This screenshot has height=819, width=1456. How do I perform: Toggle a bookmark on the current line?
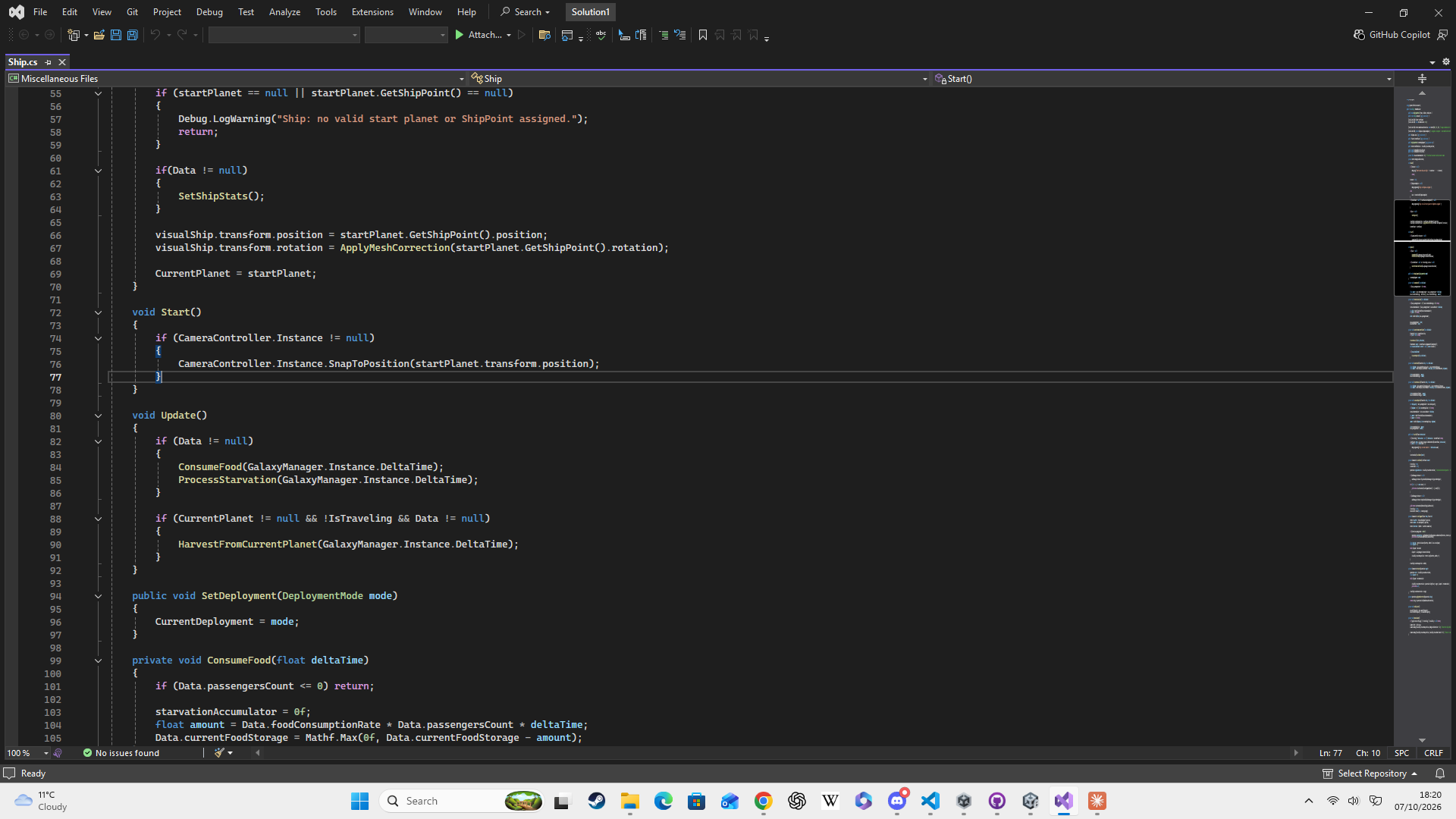point(703,35)
